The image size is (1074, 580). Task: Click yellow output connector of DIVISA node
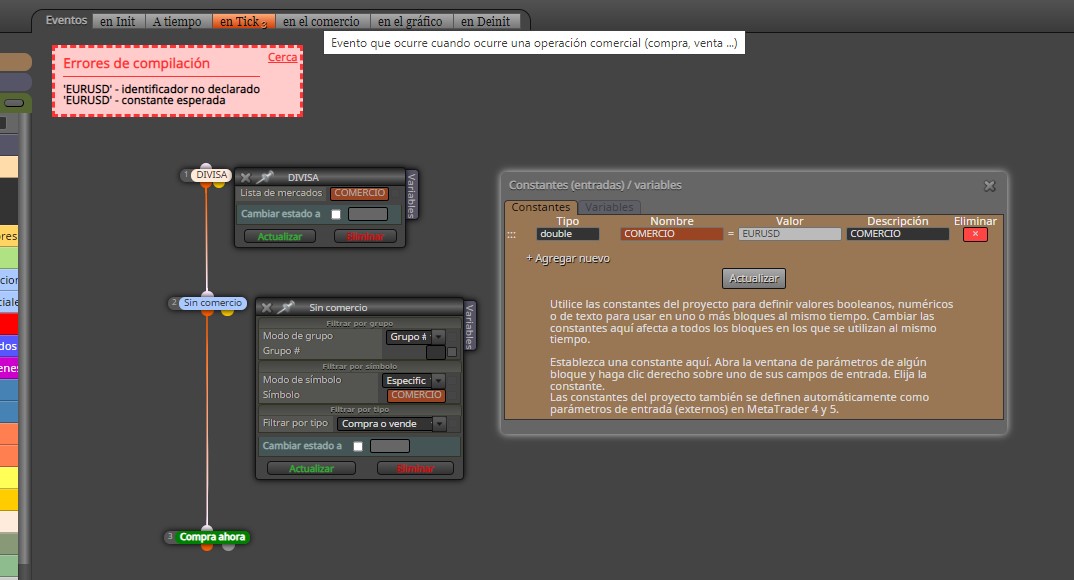pyautogui.click(x=219, y=184)
